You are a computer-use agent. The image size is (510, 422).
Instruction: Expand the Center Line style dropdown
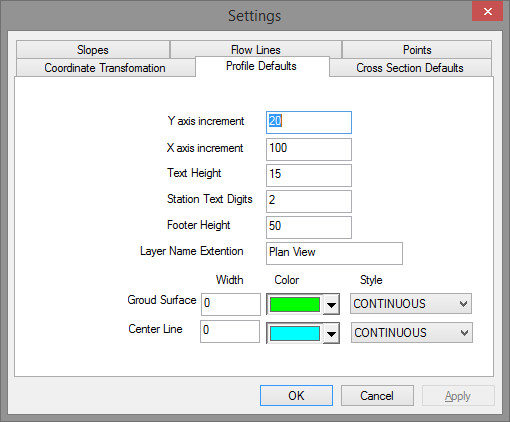point(412,332)
